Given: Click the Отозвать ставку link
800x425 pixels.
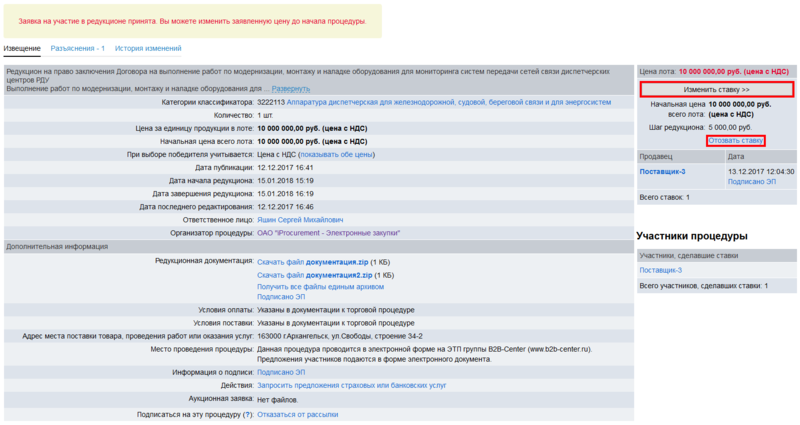Looking at the screenshot, I should pyautogui.click(x=735, y=141).
